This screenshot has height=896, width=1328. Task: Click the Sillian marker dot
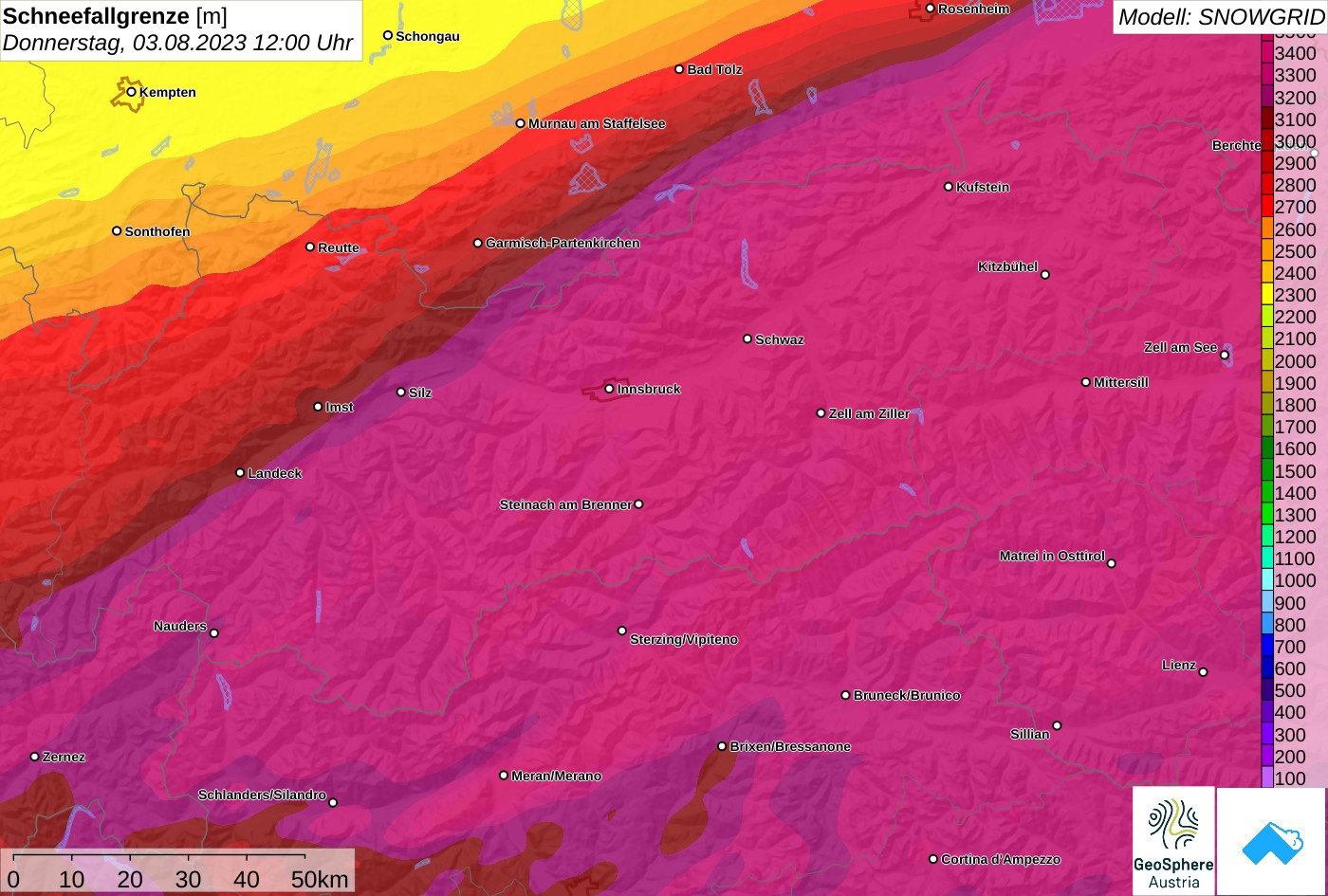click(1057, 726)
